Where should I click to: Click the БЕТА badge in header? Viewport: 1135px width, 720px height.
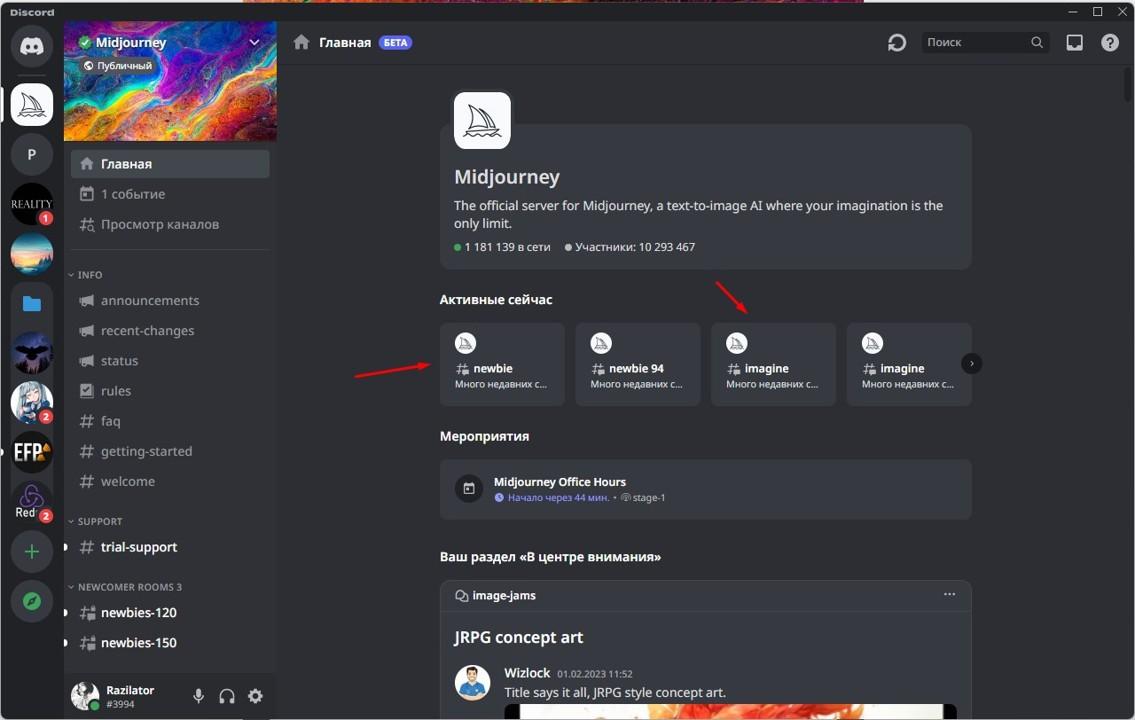[x=395, y=43]
